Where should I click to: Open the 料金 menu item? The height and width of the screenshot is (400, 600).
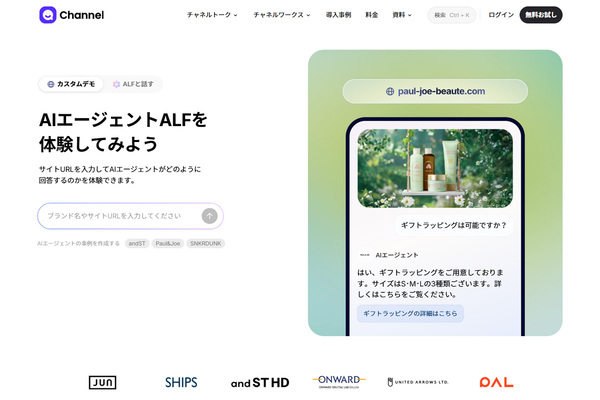(x=372, y=15)
